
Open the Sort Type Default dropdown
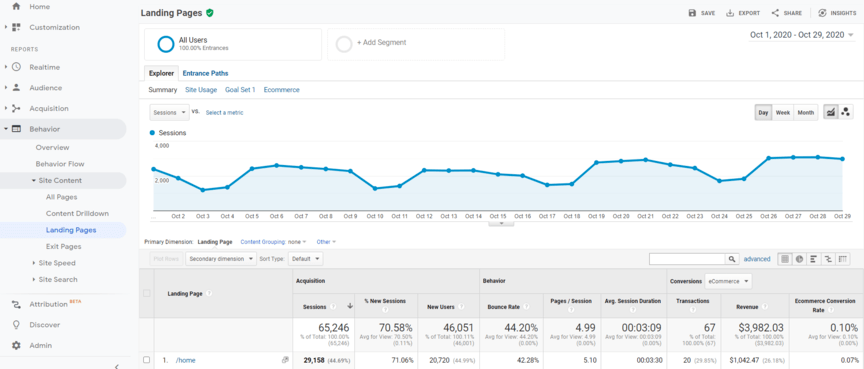click(305, 259)
